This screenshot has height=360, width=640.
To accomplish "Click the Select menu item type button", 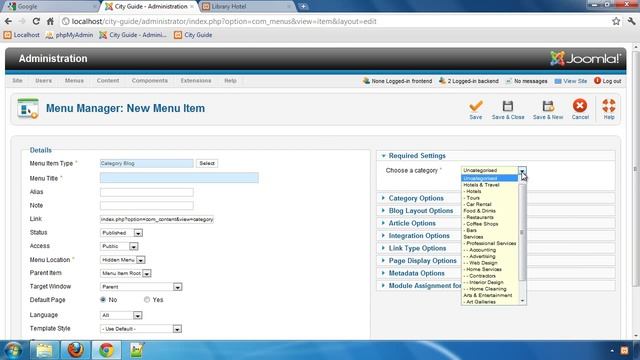I will click(x=207, y=163).
